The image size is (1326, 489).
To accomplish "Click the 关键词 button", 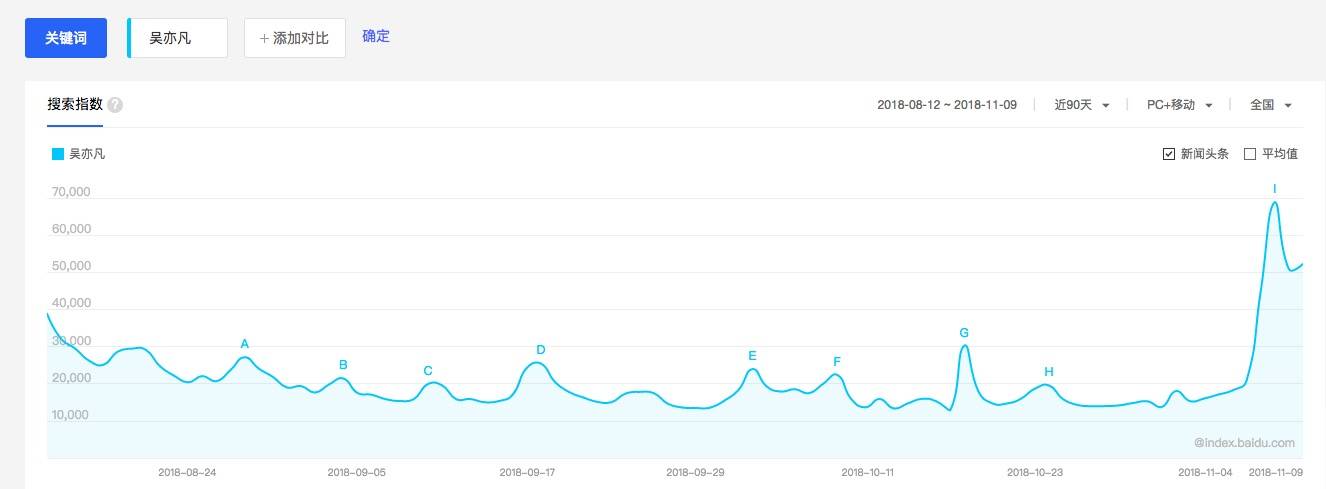I will pyautogui.click(x=66, y=38).
